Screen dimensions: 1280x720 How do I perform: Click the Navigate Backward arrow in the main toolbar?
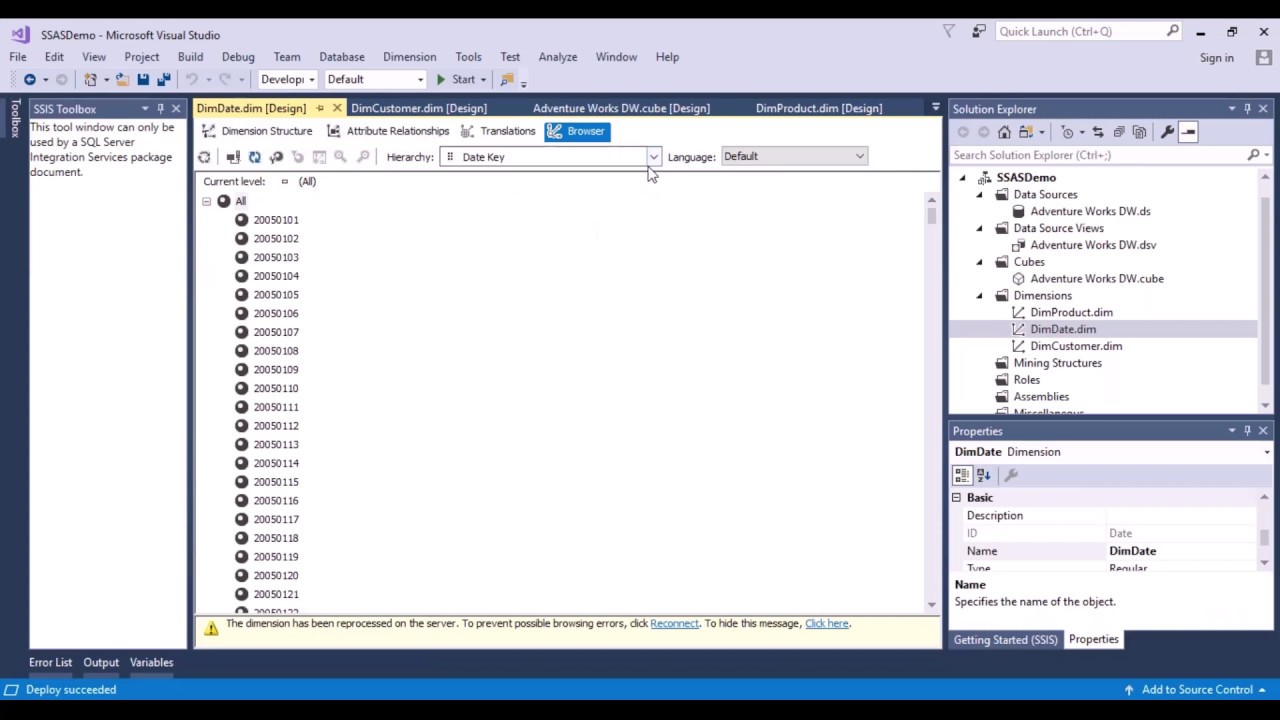pos(30,80)
